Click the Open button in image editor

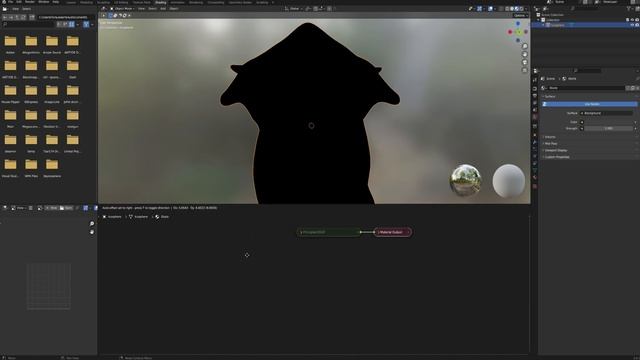(67, 208)
